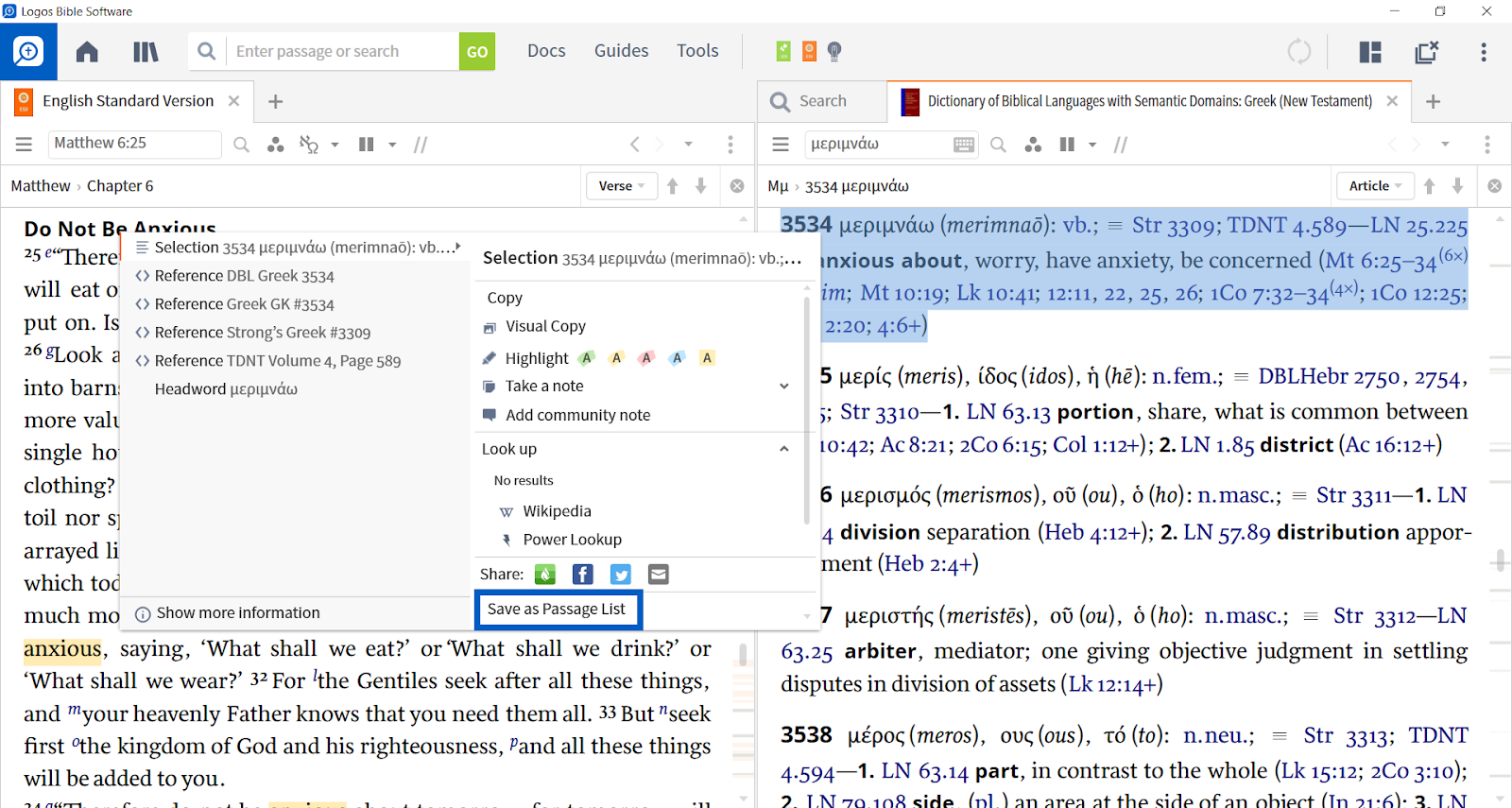Go to the next verse with the down arrow
Screen dimensions: 1512x808
point(701,186)
